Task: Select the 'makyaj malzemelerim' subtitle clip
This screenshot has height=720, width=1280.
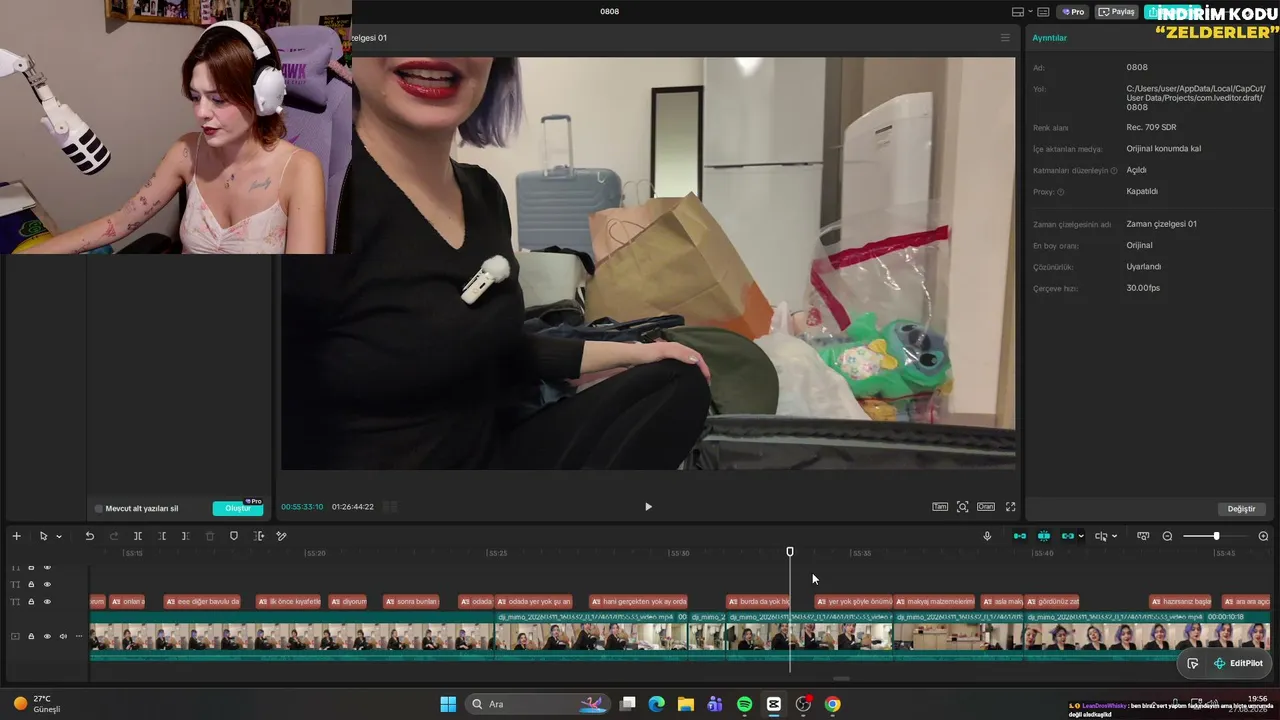Action: (934, 601)
